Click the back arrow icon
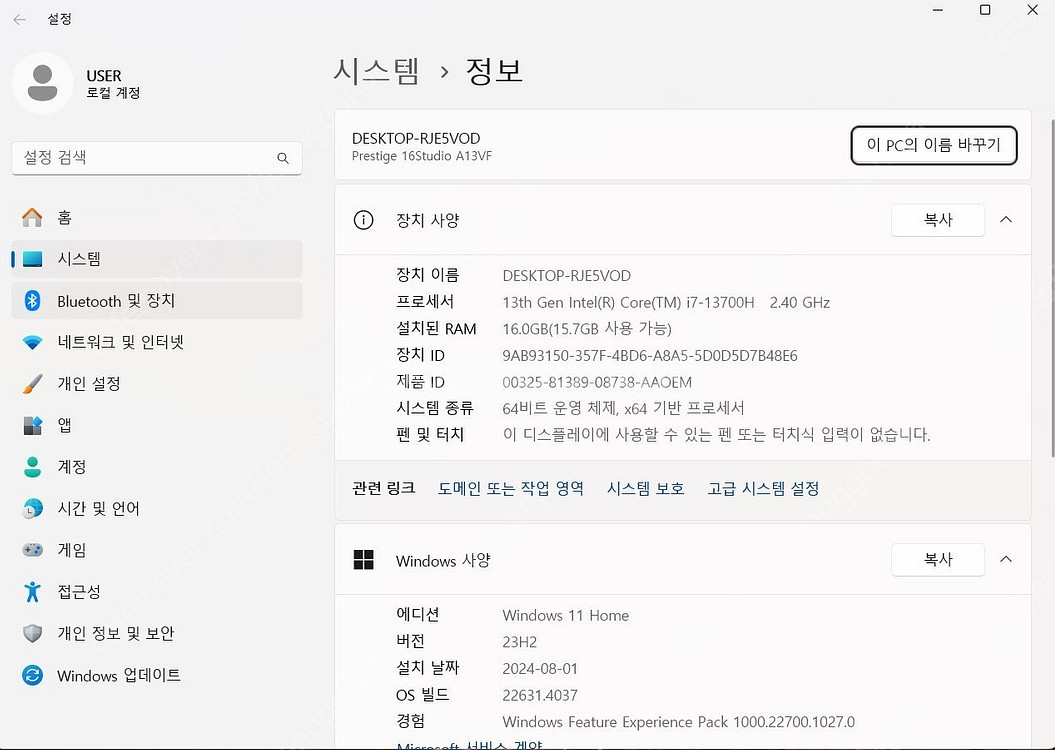This screenshot has width=1055, height=750. pyautogui.click(x=20, y=20)
